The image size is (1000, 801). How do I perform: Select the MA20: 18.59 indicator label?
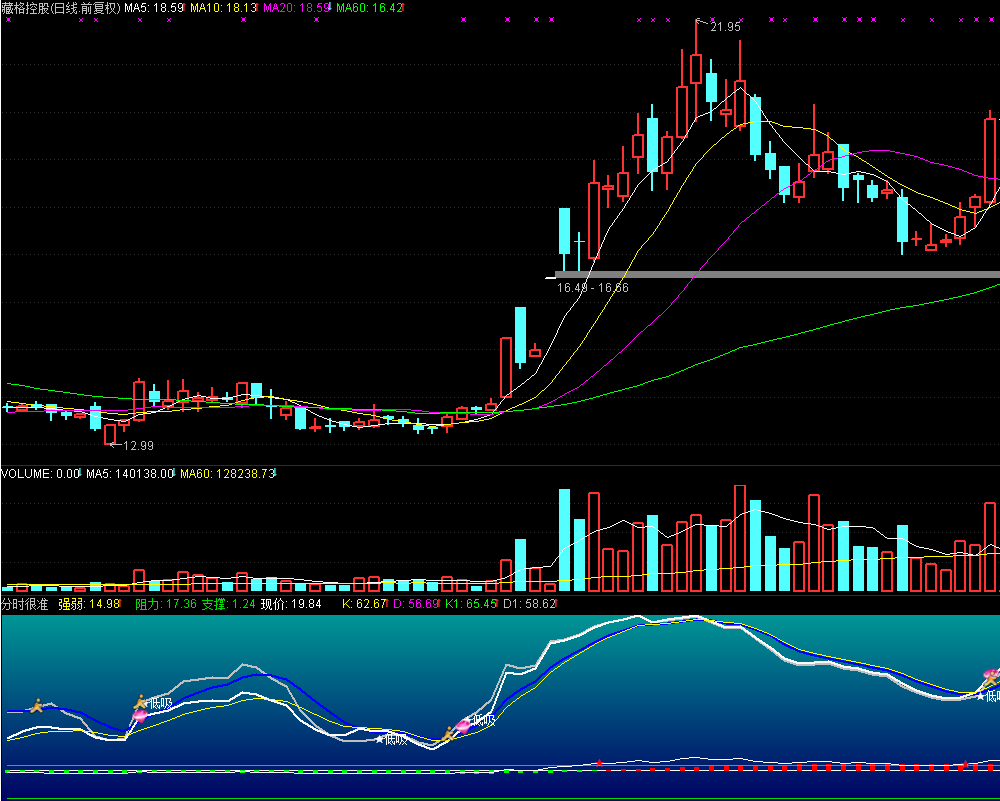point(297,8)
